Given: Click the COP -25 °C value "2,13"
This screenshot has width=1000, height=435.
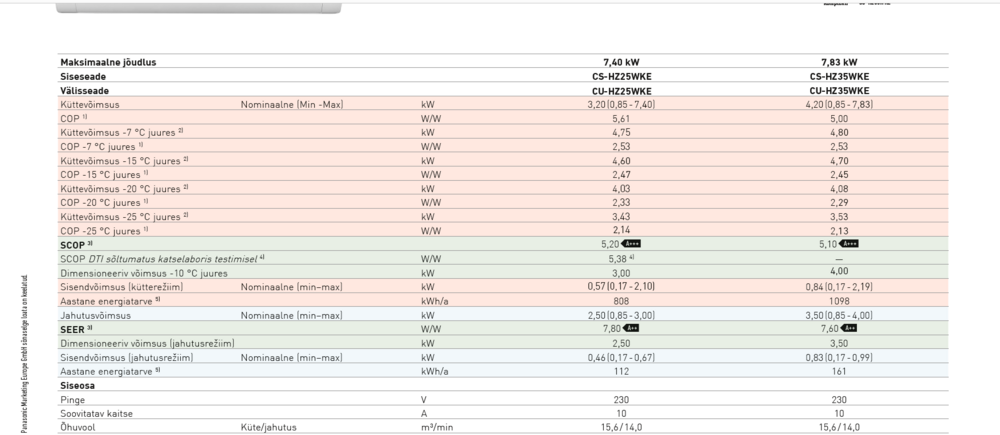Looking at the screenshot, I should point(839,231).
